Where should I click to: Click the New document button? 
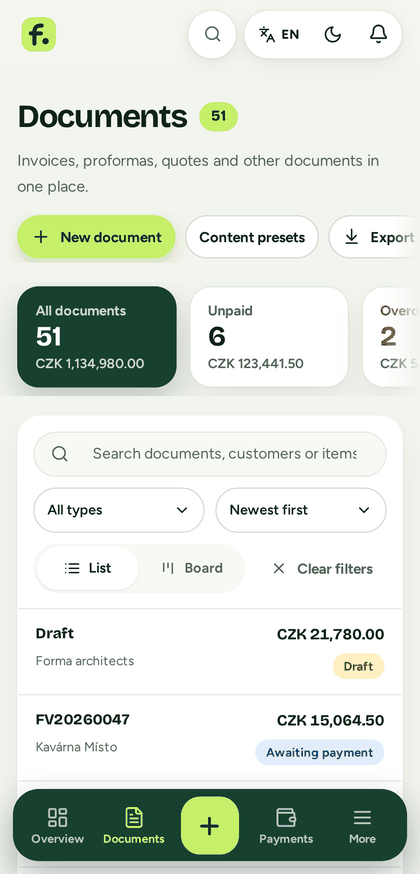tap(96, 237)
